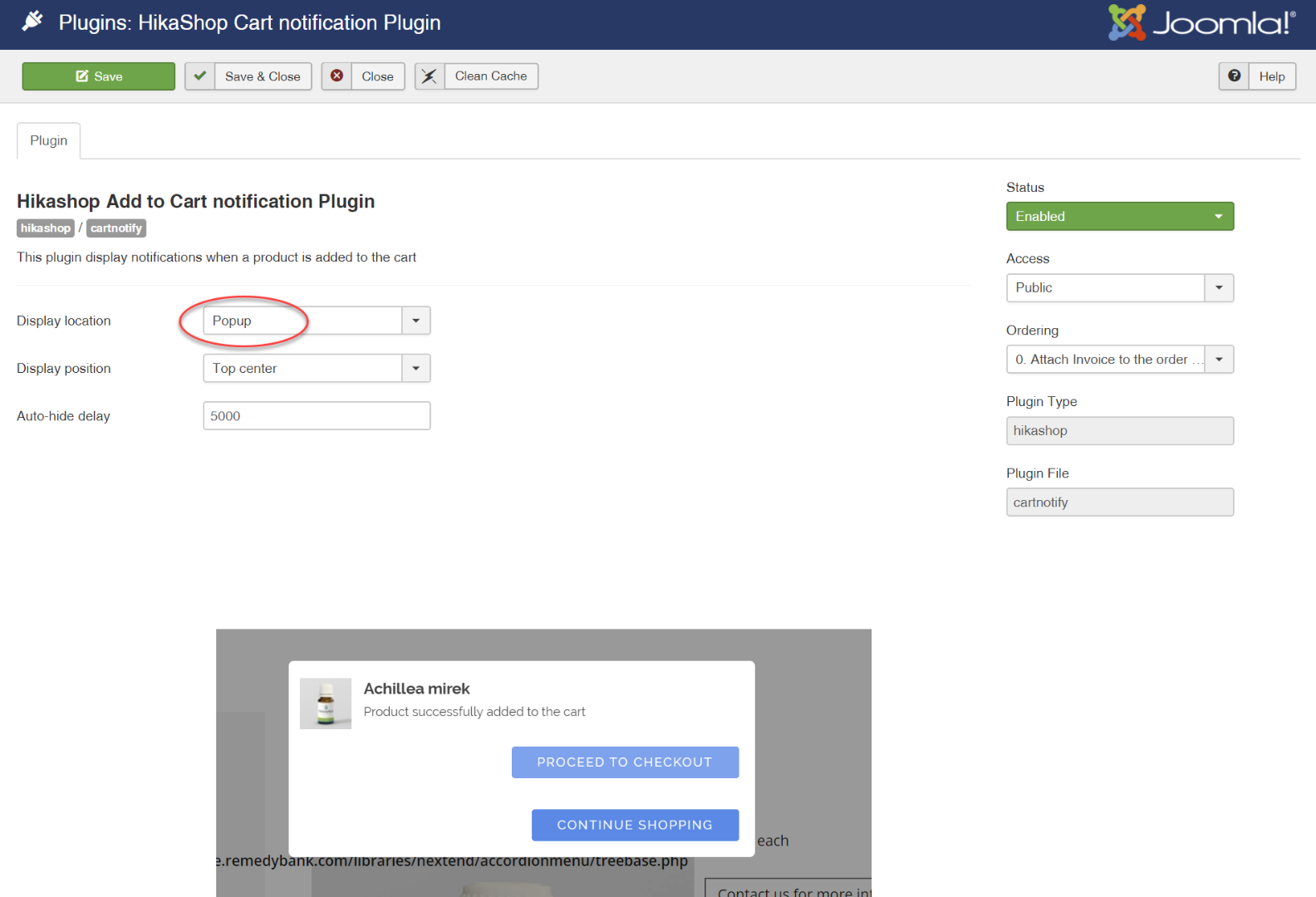Click the Access dropdown arrow

(1219, 287)
